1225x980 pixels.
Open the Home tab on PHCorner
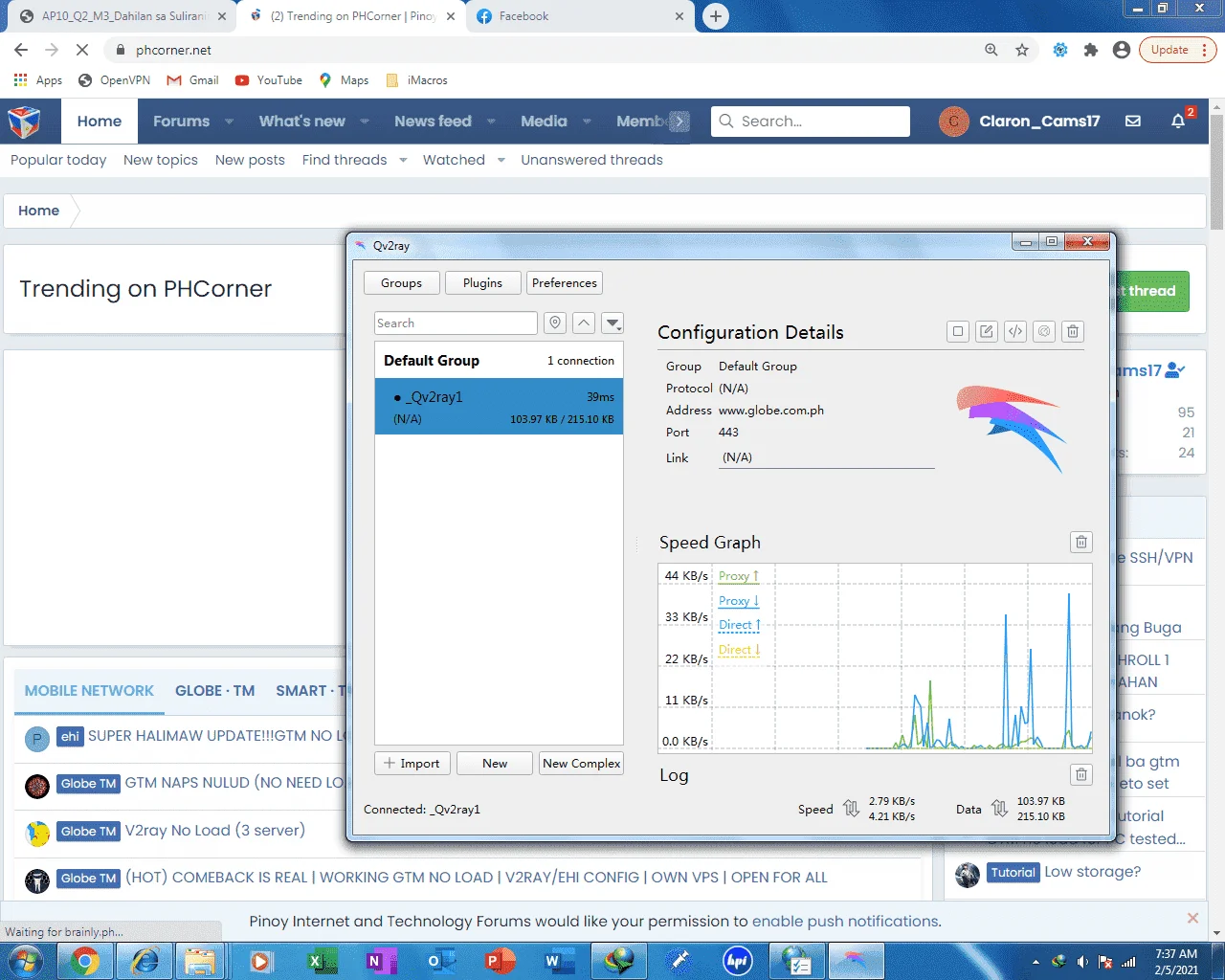click(100, 122)
